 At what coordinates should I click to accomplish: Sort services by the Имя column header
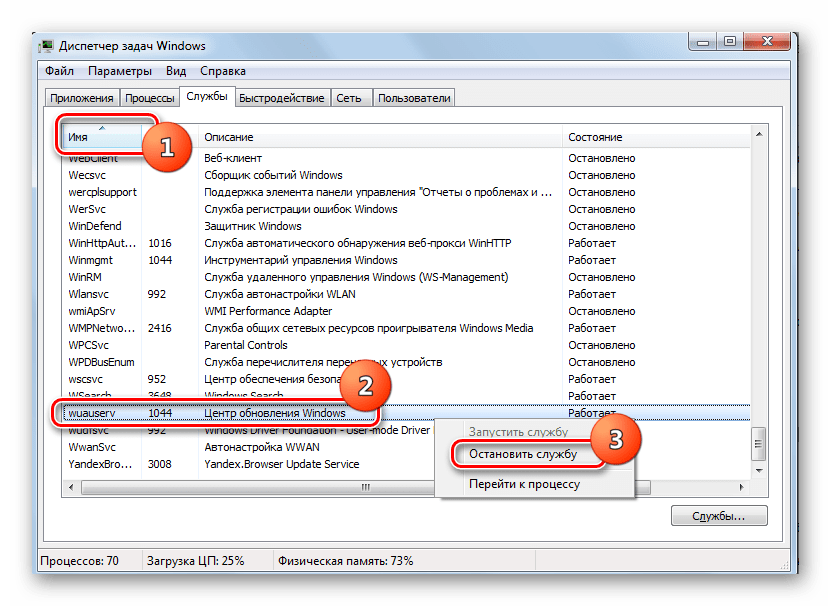(102, 137)
